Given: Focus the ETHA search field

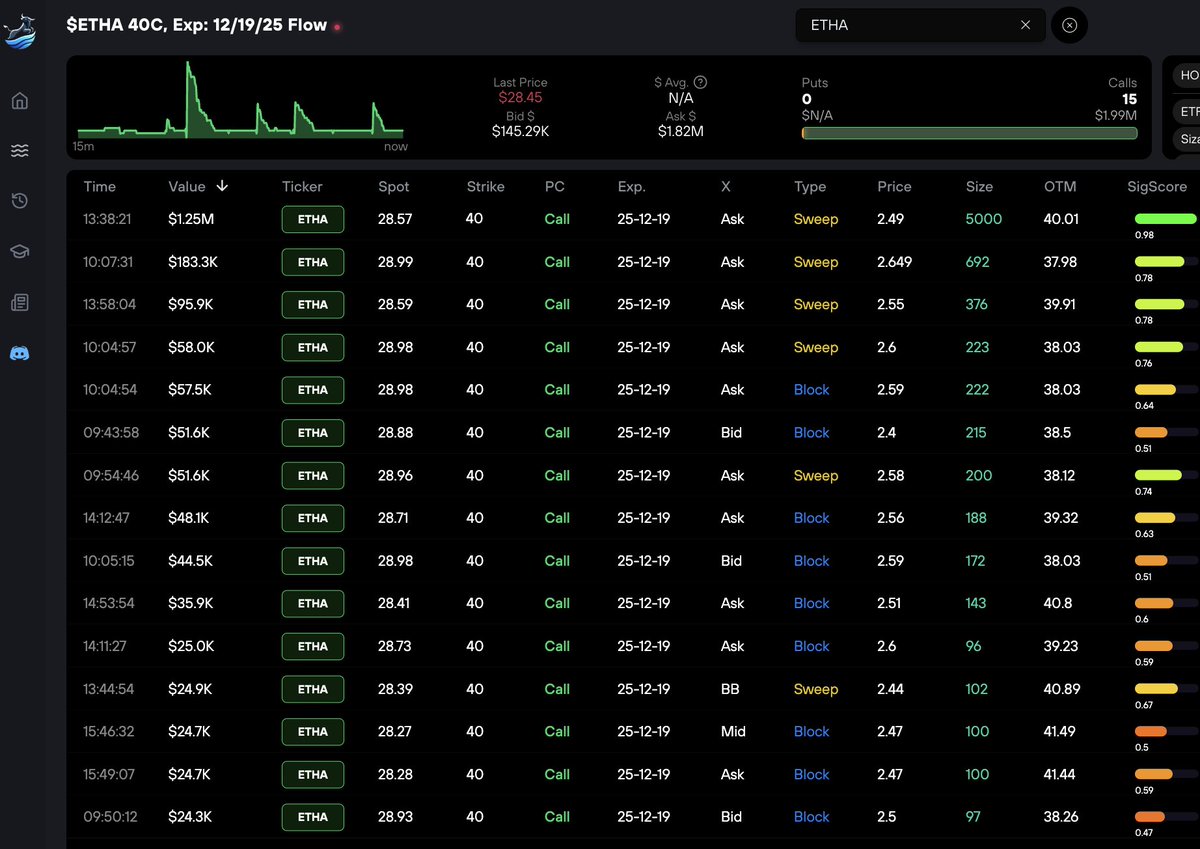Looking at the screenshot, I should pyautogui.click(x=920, y=25).
